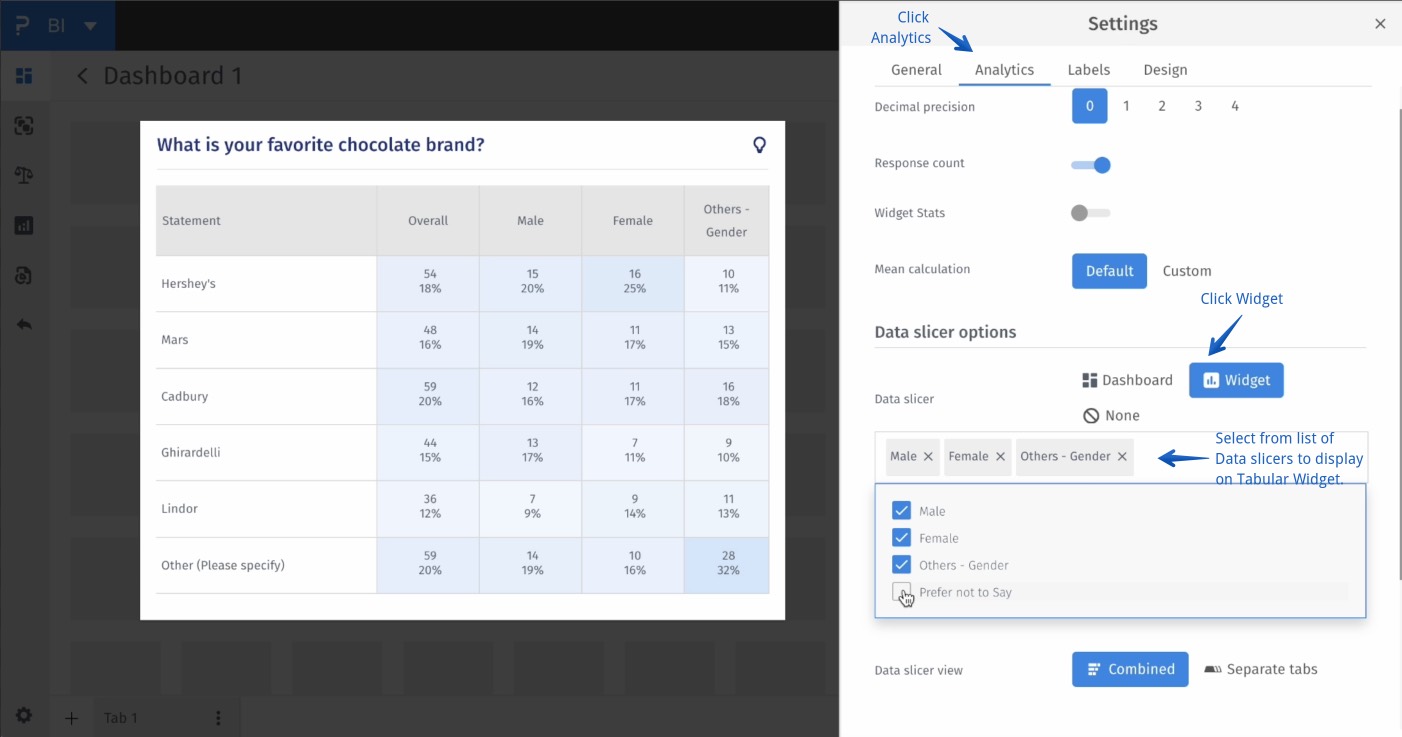
Task: Open Tab 1 three-dot options menu
Action: 218,718
